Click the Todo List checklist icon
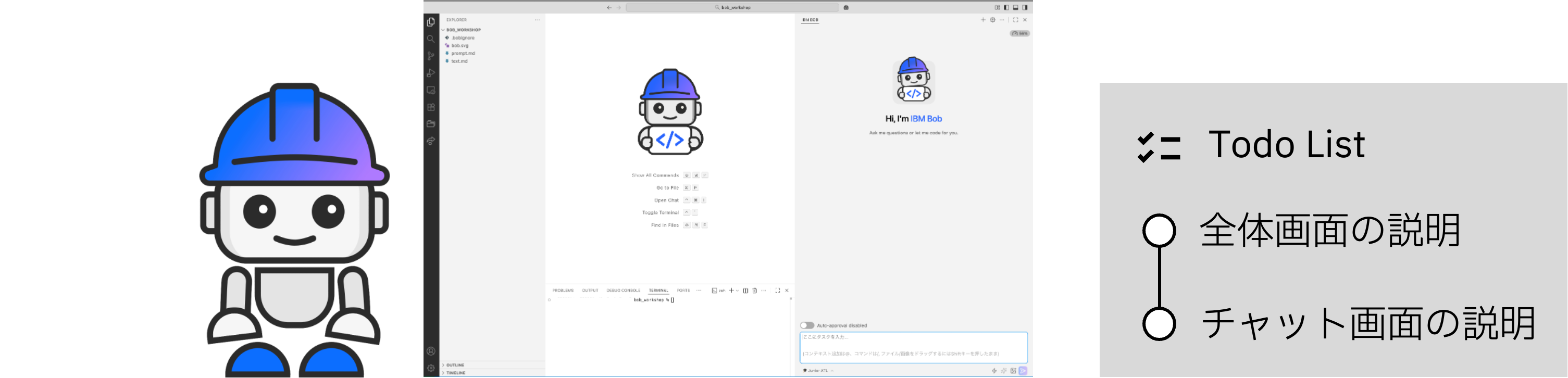The image size is (1568, 378). click(1159, 147)
